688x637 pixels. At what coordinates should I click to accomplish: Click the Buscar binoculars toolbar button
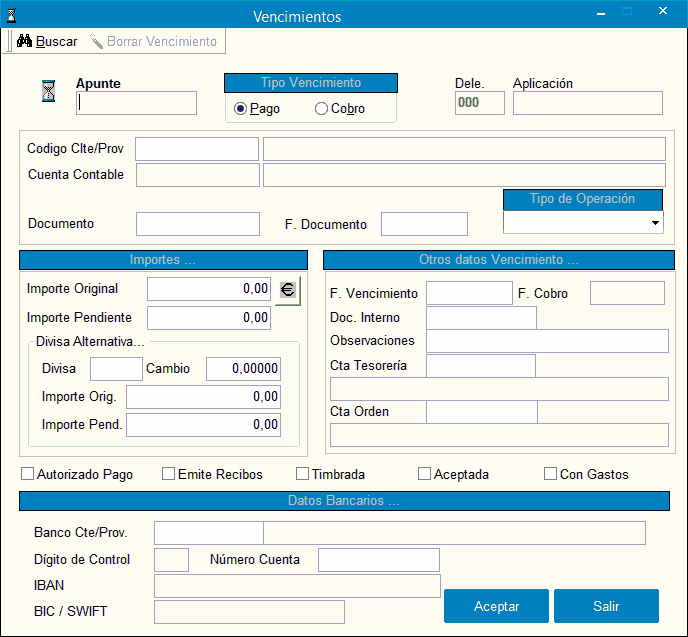(x=47, y=42)
